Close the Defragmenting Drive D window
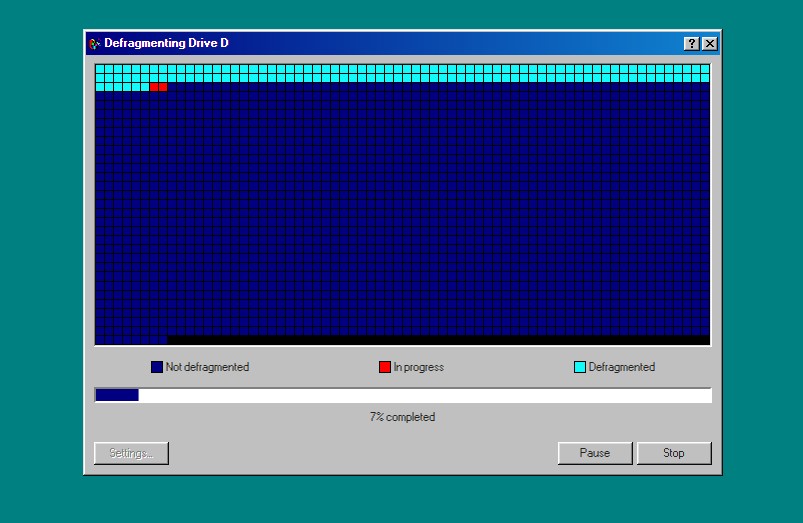This screenshot has height=523, width=803. (x=709, y=43)
